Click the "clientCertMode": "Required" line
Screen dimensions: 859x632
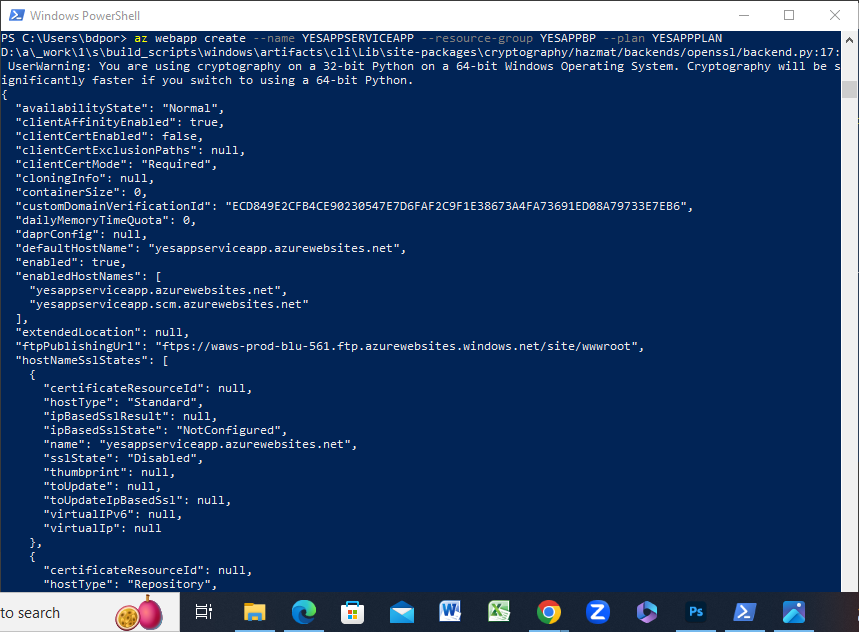[116, 164]
